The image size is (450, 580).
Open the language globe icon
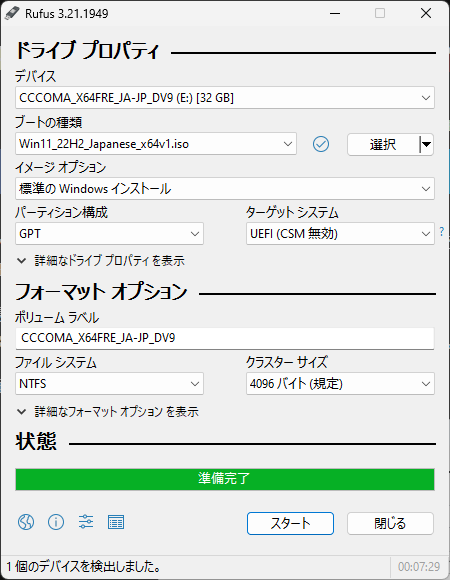click(26, 522)
